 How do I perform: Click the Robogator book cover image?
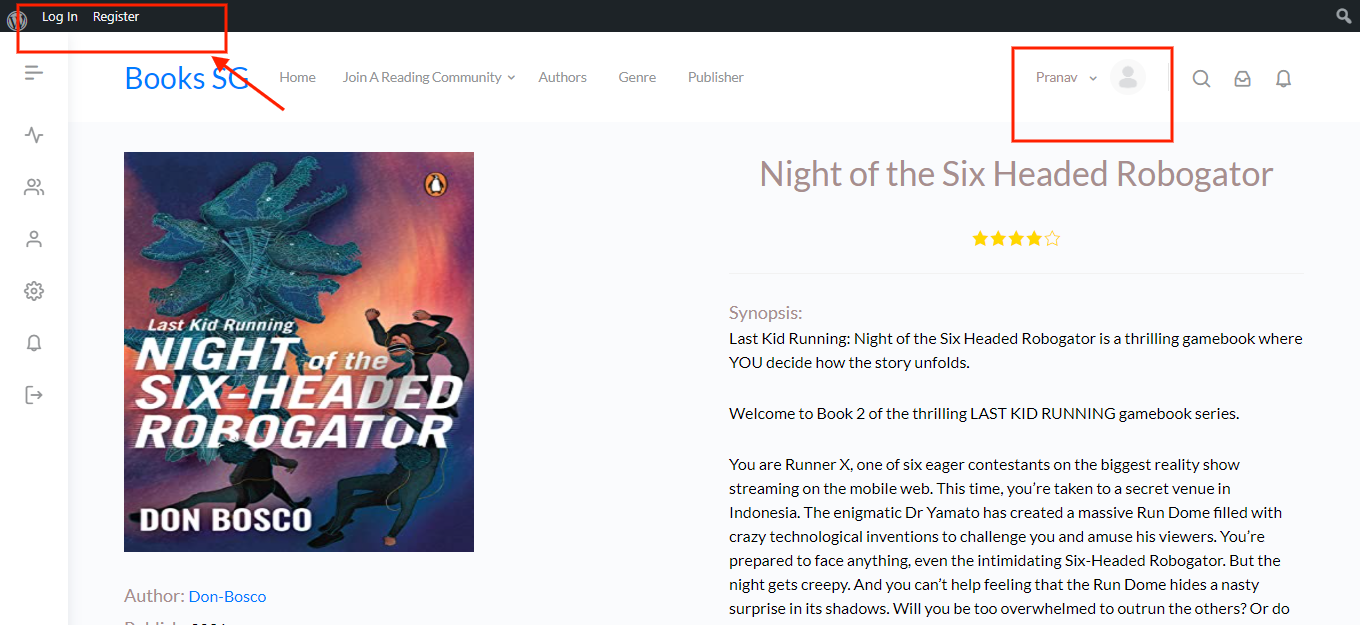tap(299, 351)
